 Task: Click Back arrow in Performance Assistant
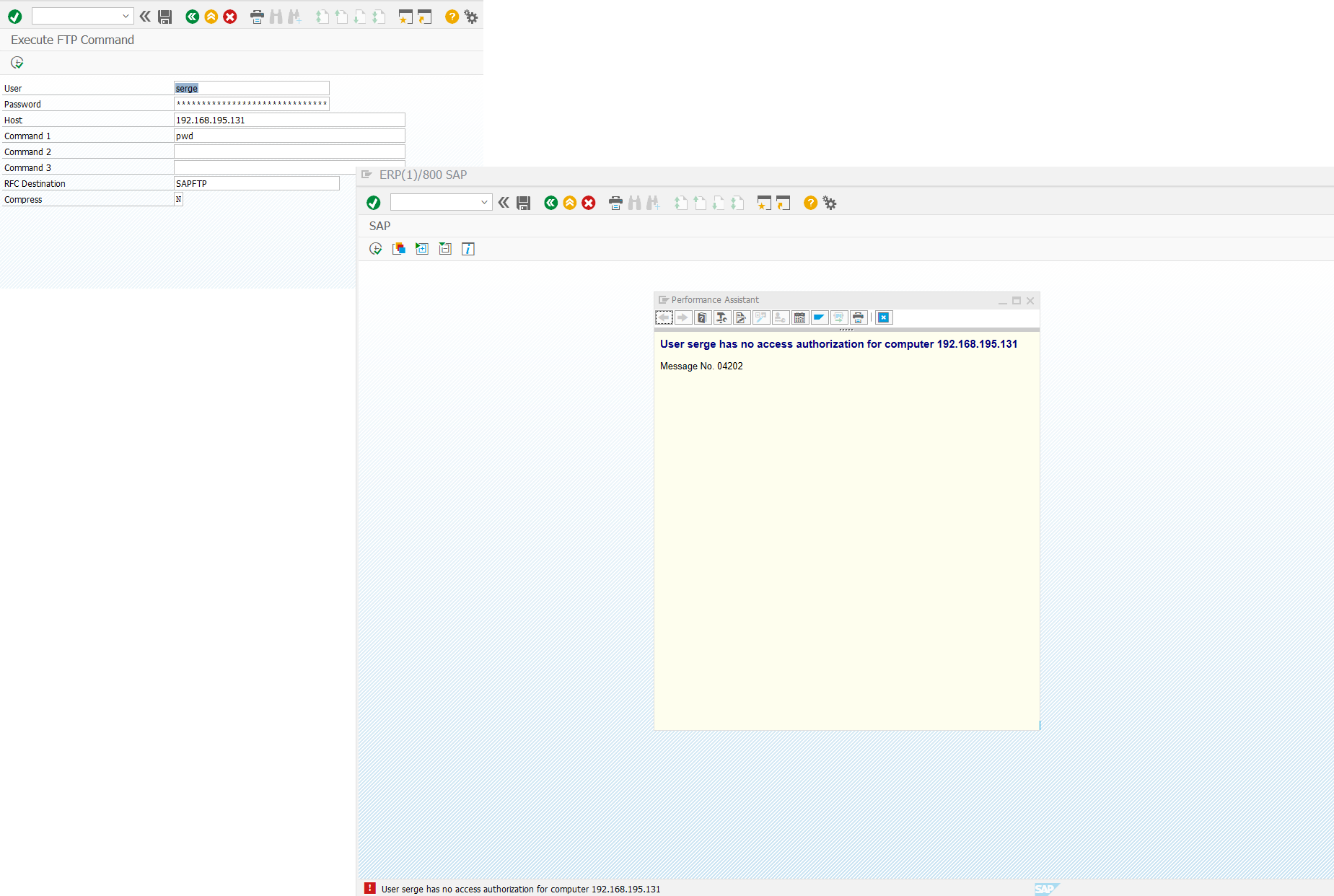[x=664, y=317]
